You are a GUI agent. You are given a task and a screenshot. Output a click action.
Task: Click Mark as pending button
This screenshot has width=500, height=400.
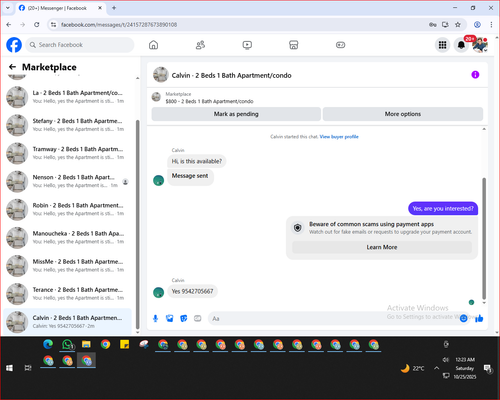236,114
